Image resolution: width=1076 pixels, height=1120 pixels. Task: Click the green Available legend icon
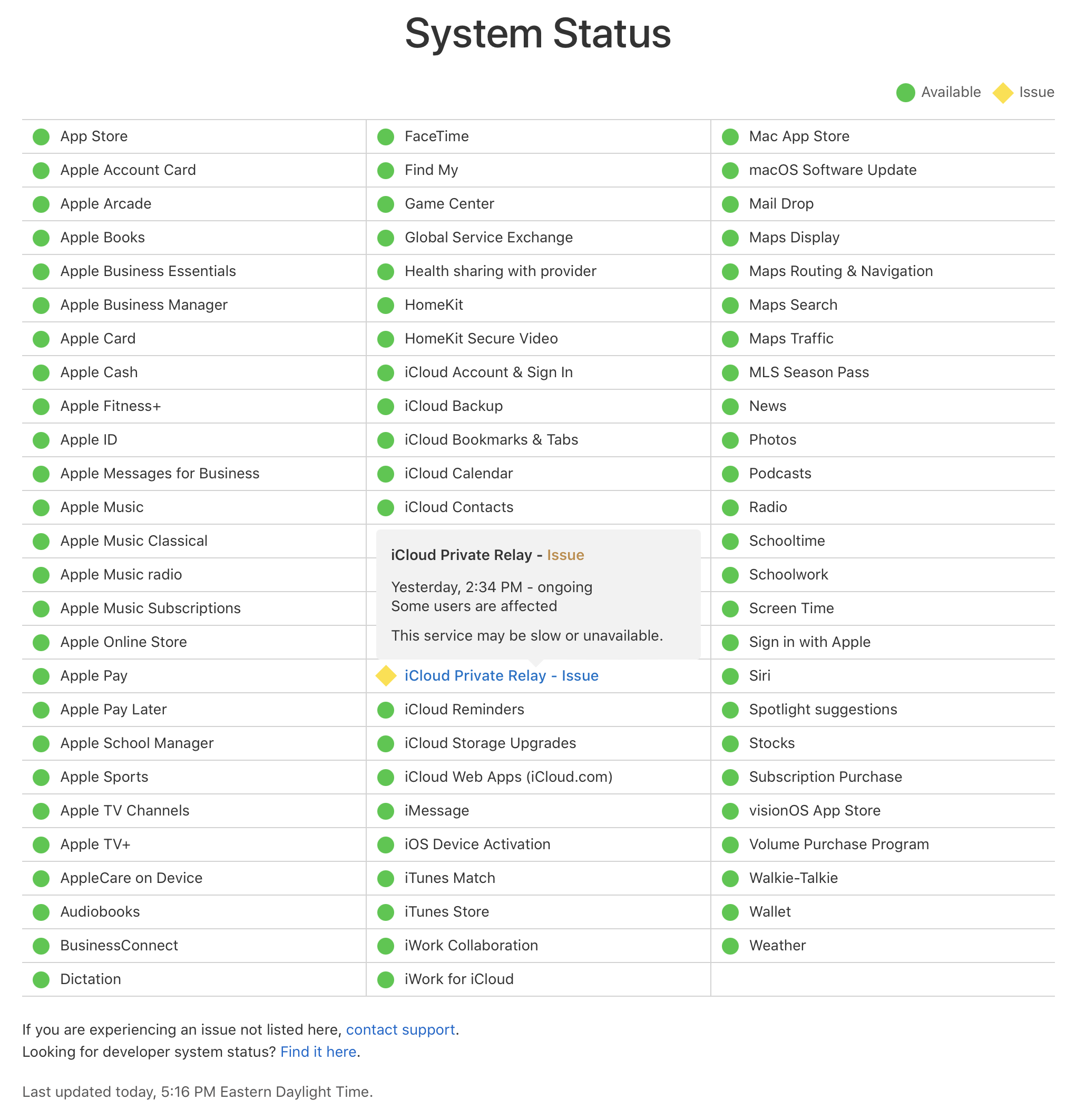(x=905, y=93)
